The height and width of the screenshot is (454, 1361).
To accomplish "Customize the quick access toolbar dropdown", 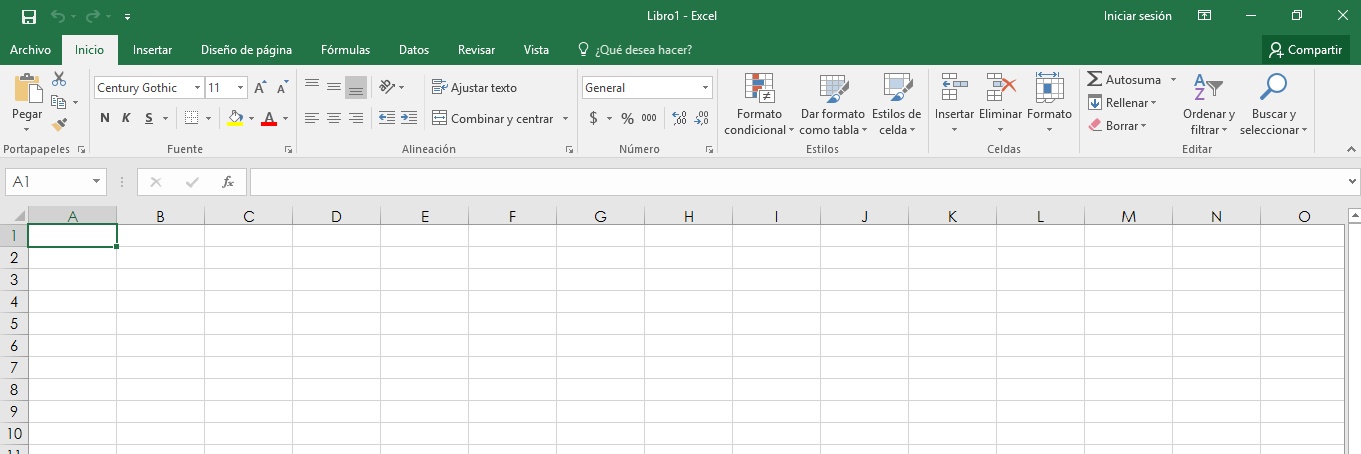I will 127,17.
